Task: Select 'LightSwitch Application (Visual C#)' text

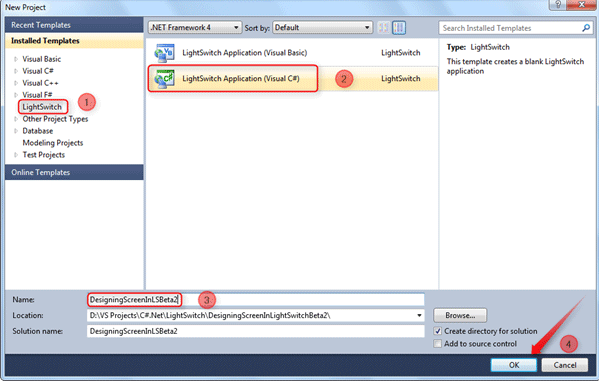Action: pos(241,79)
